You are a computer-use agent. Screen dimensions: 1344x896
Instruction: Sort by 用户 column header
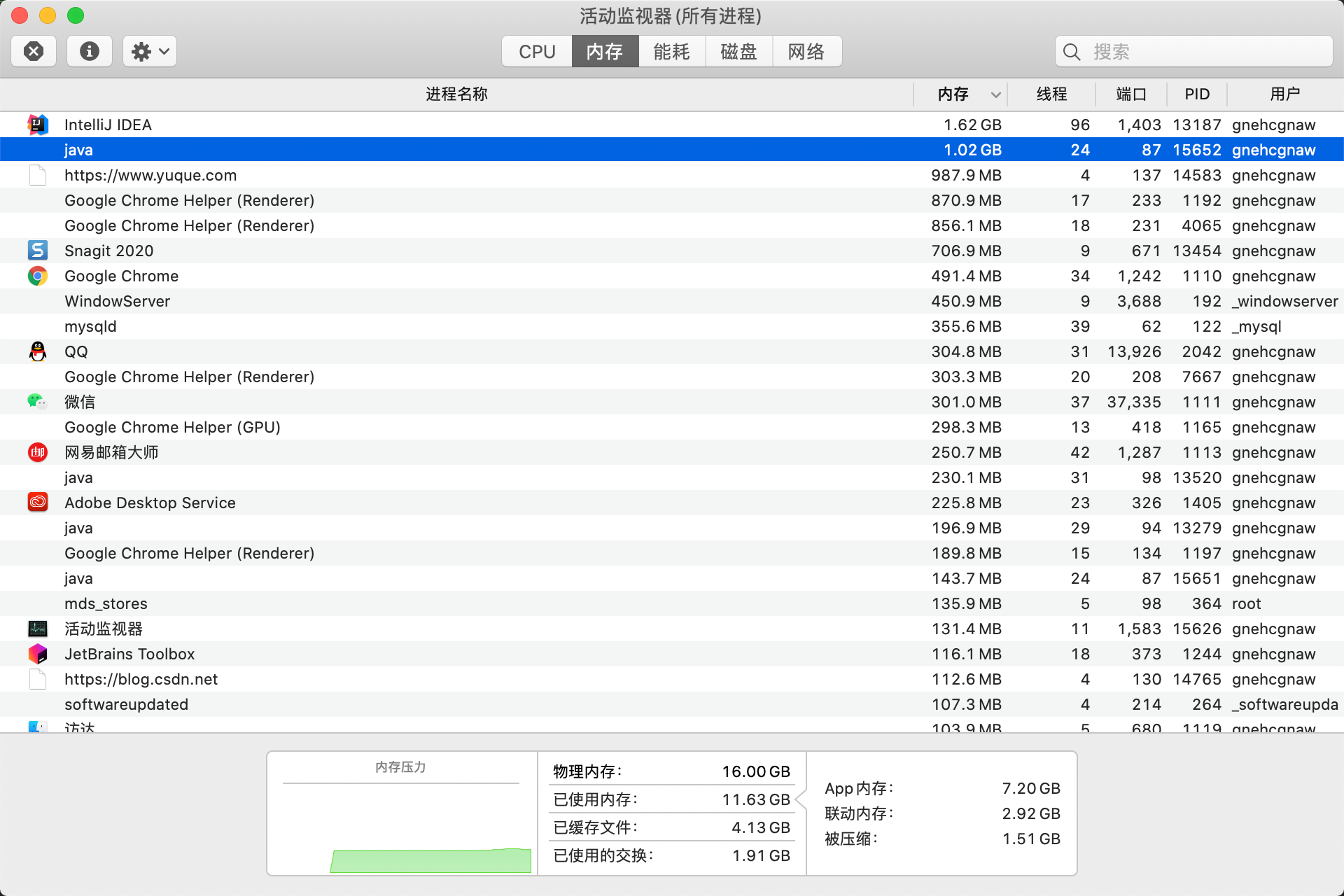click(x=1285, y=94)
